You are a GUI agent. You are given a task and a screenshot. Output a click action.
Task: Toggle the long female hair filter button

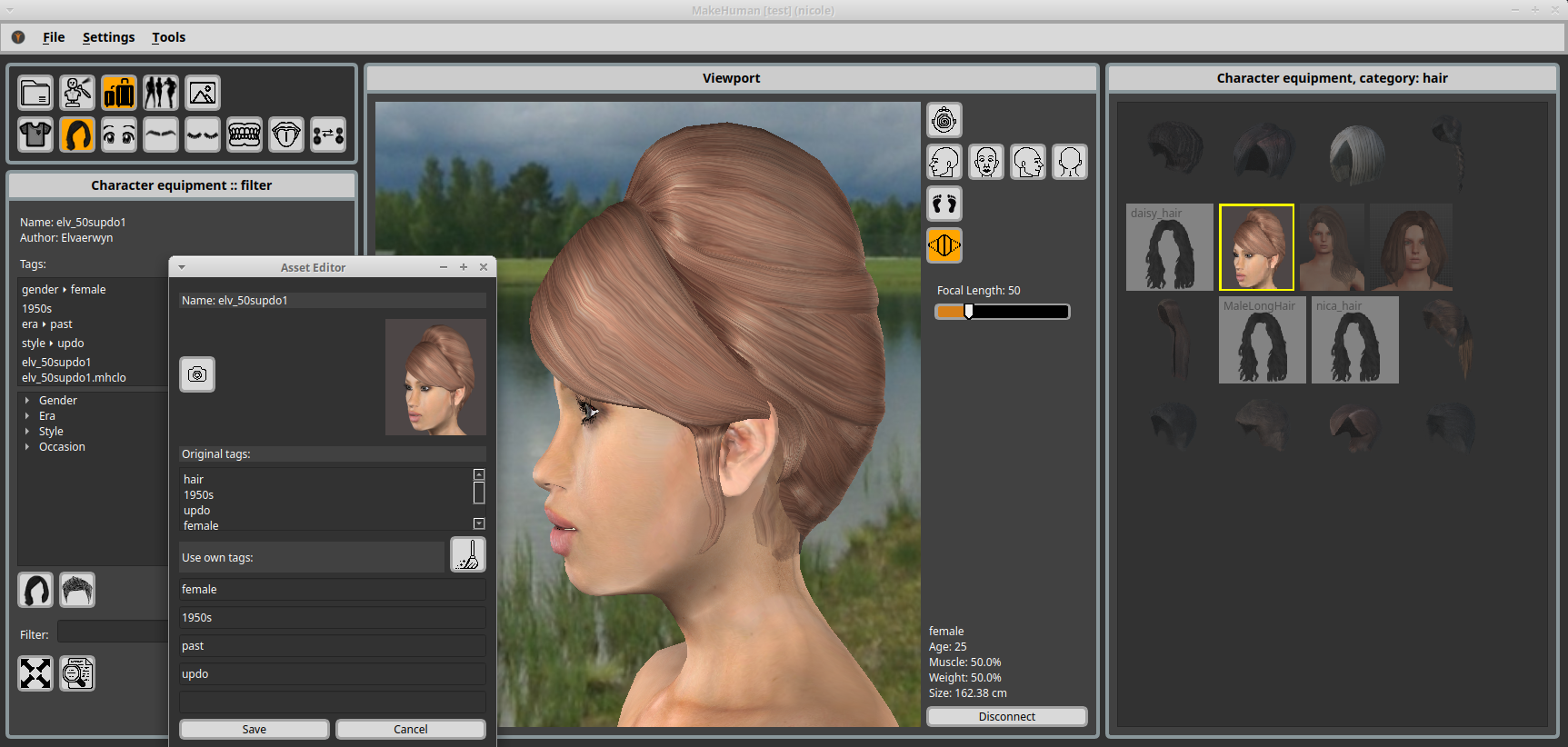pyautogui.click(x=35, y=591)
